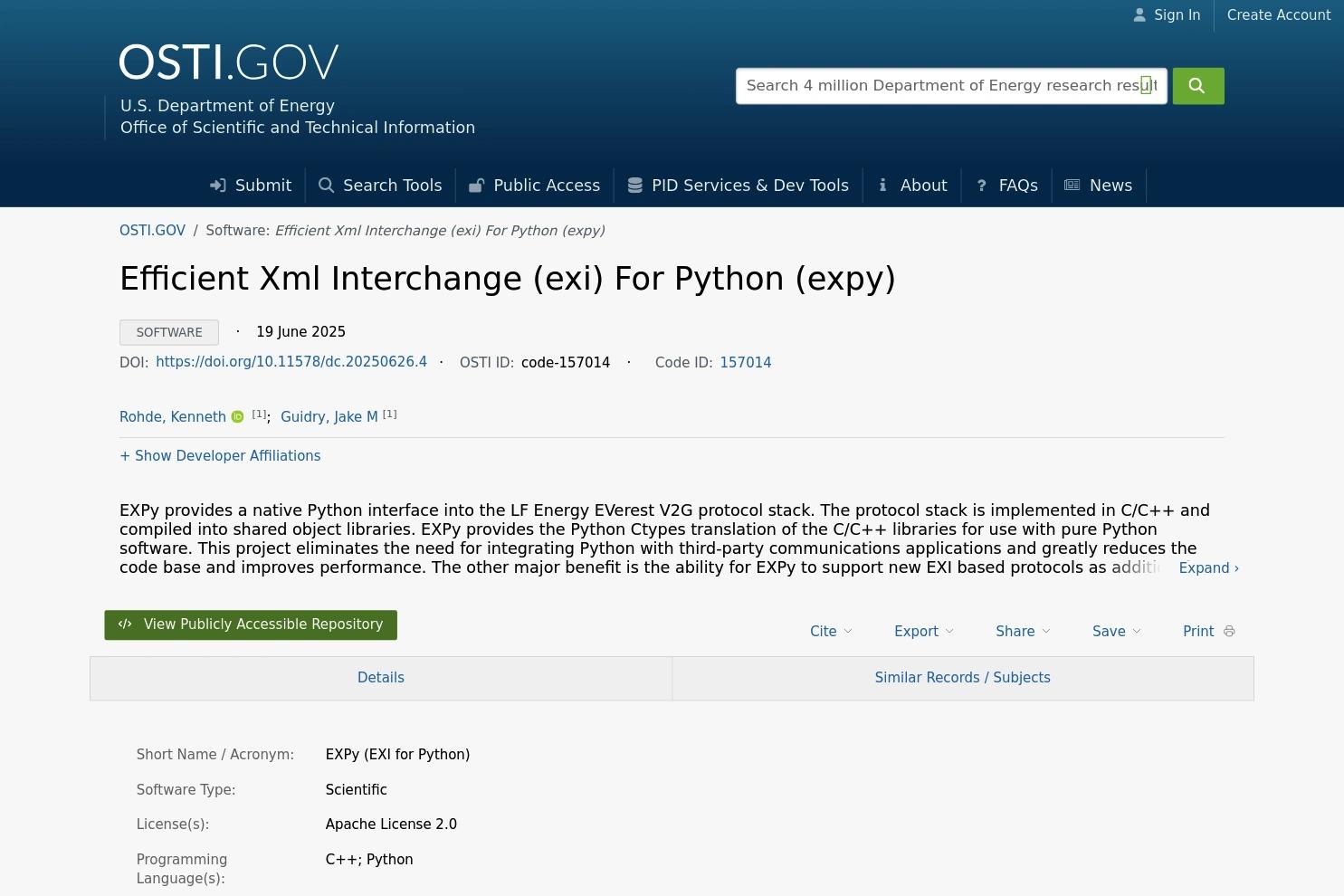Click the Print link text
Image resolution: width=1344 pixels, height=896 pixels.
(1198, 632)
